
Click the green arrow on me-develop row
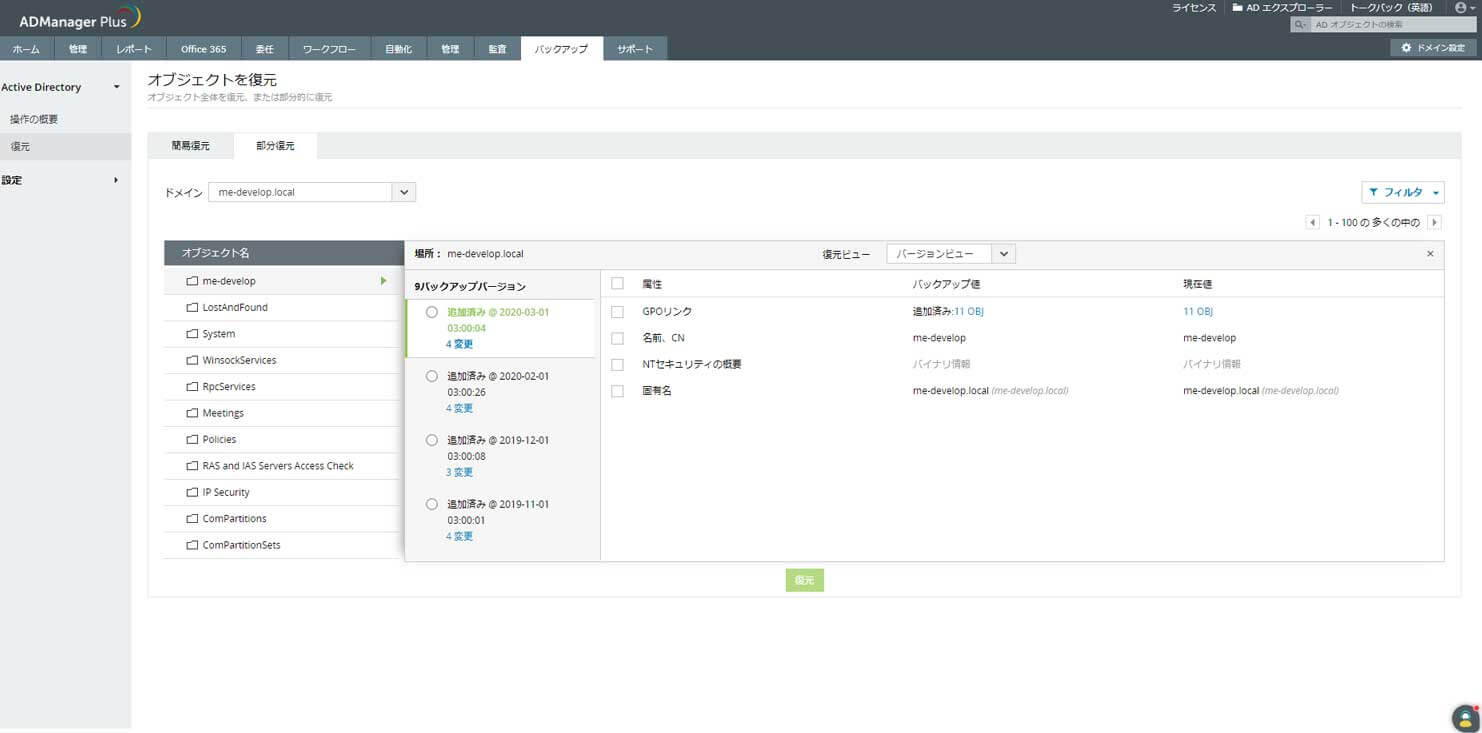pos(383,281)
